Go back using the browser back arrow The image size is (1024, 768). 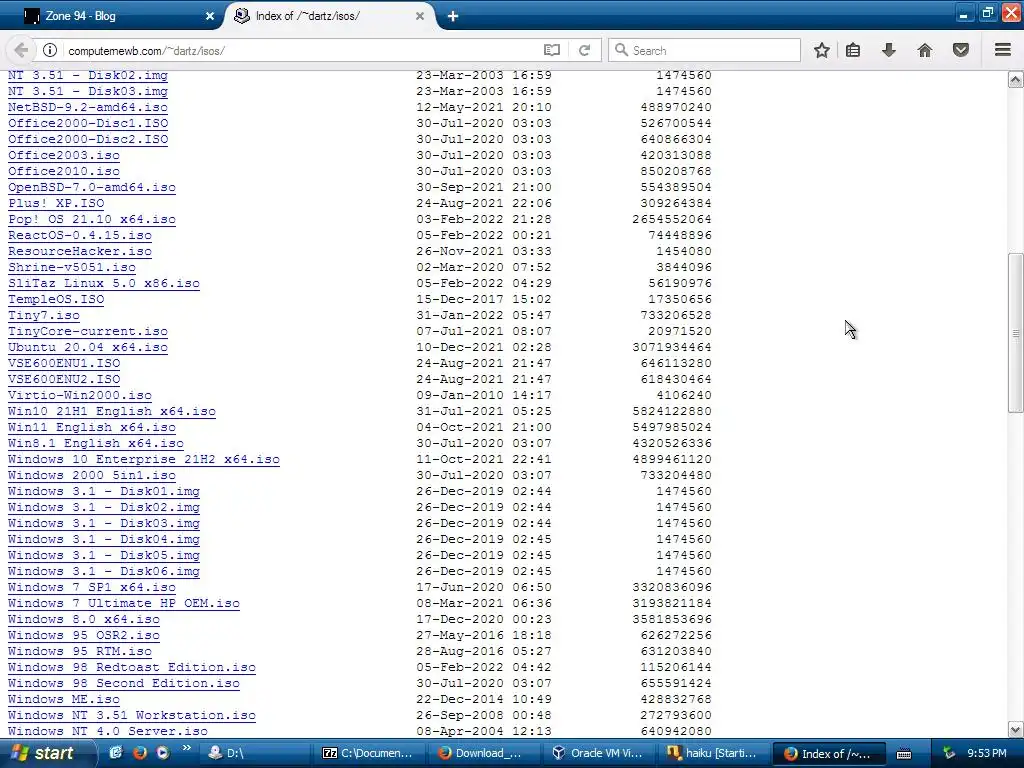tap(20, 50)
